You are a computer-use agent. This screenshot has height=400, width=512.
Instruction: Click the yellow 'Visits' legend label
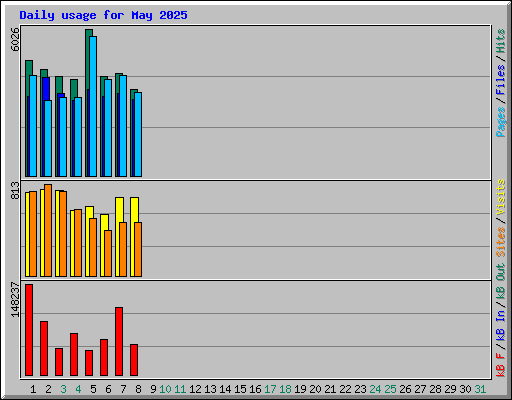[x=501, y=197]
